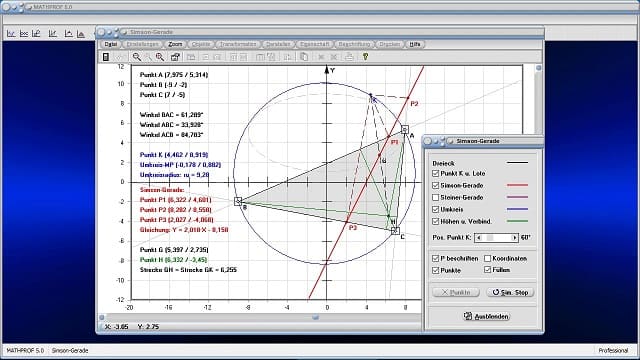The height and width of the screenshot is (360, 640).
Task: Disable the Füllen checkbox
Action: 487,270
